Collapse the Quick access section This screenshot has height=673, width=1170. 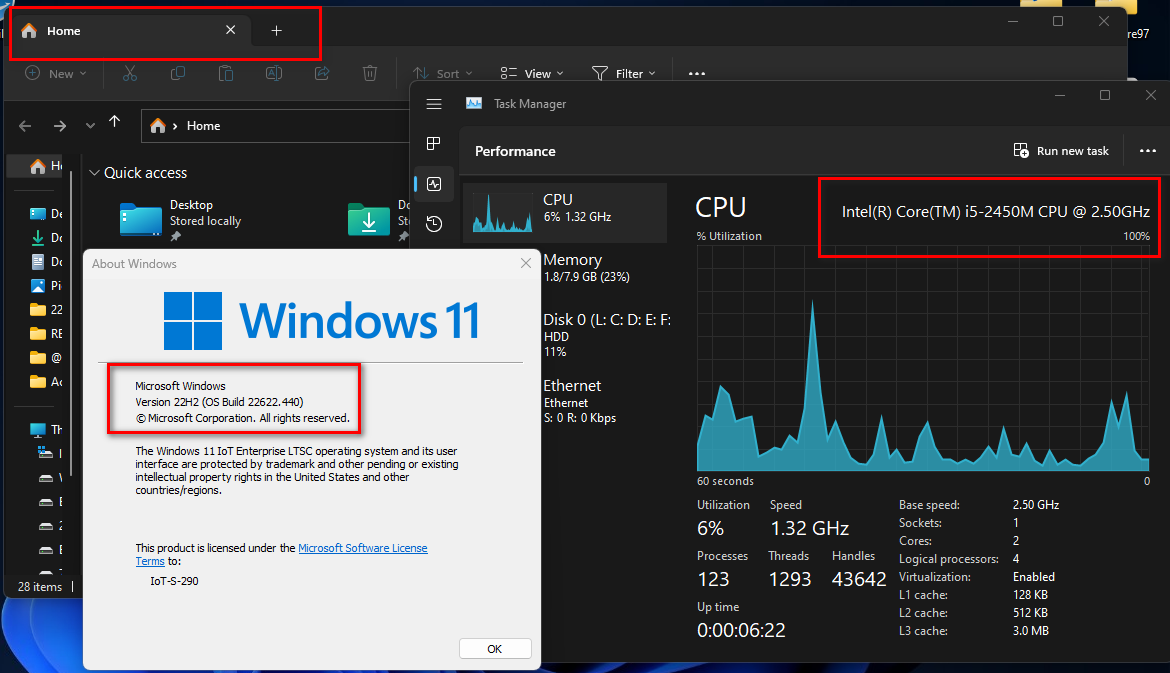94,173
